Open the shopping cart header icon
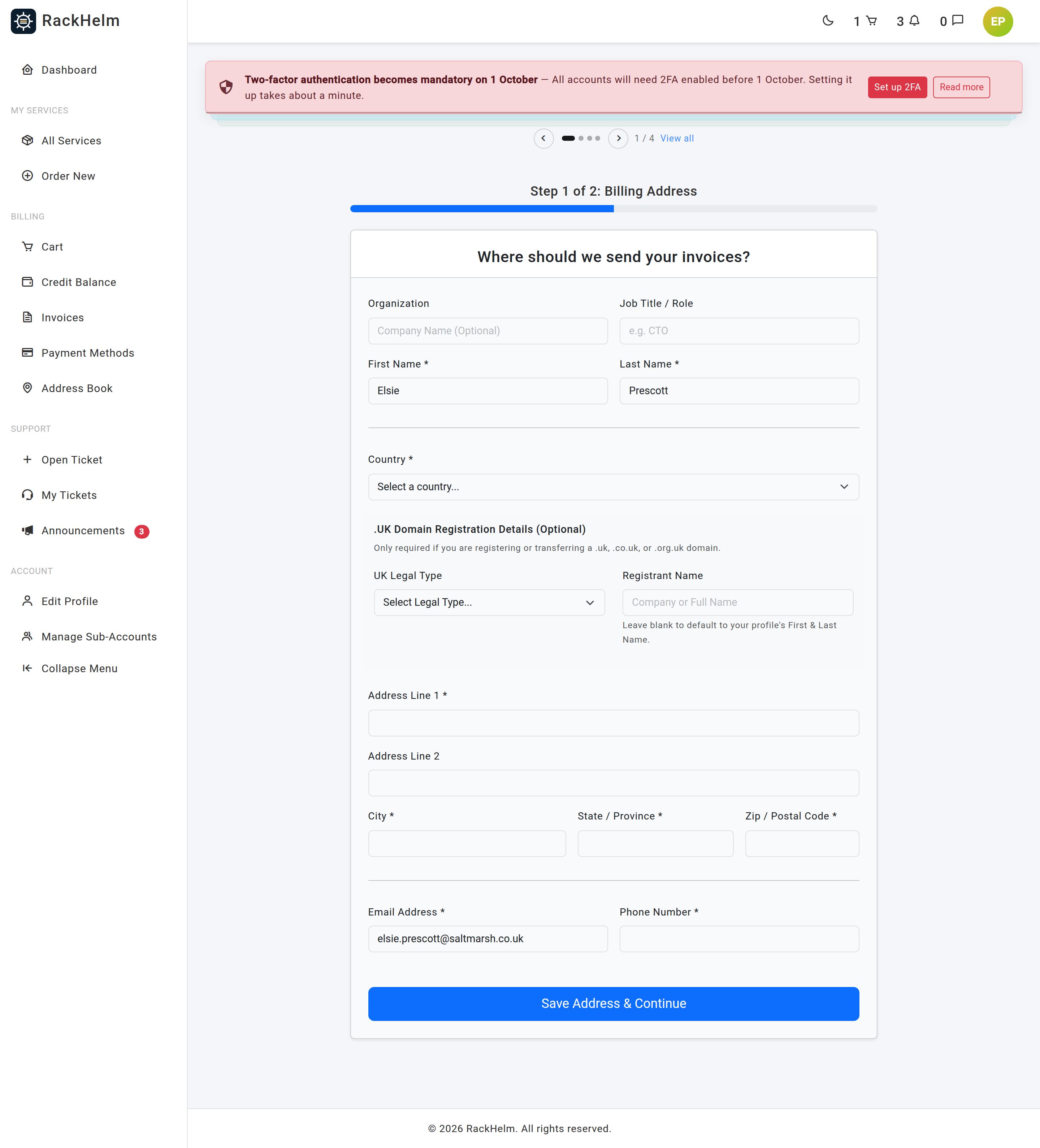This screenshot has height=1148, width=1040. (x=871, y=21)
